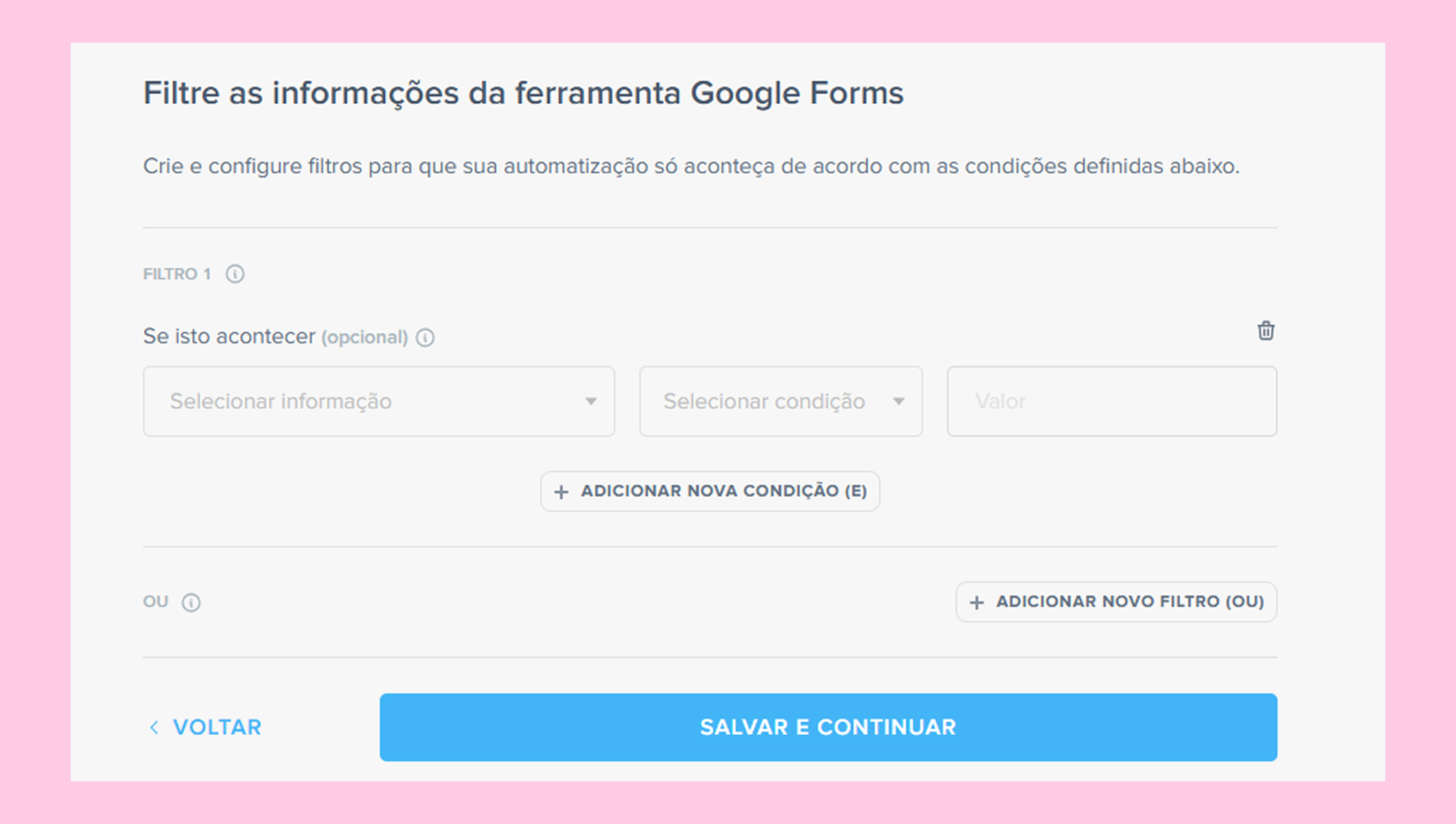
Task: Focus the Valor input field
Action: tap(1112, 401)
